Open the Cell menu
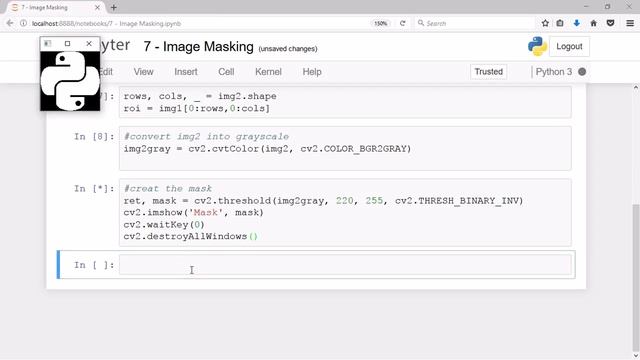This screenshot has height=360, width=640. tap(226, 72)
